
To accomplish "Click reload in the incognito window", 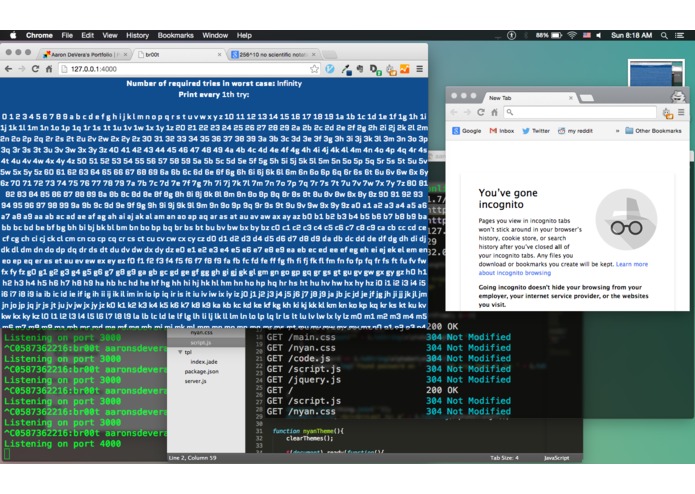I will coord(481,113).
